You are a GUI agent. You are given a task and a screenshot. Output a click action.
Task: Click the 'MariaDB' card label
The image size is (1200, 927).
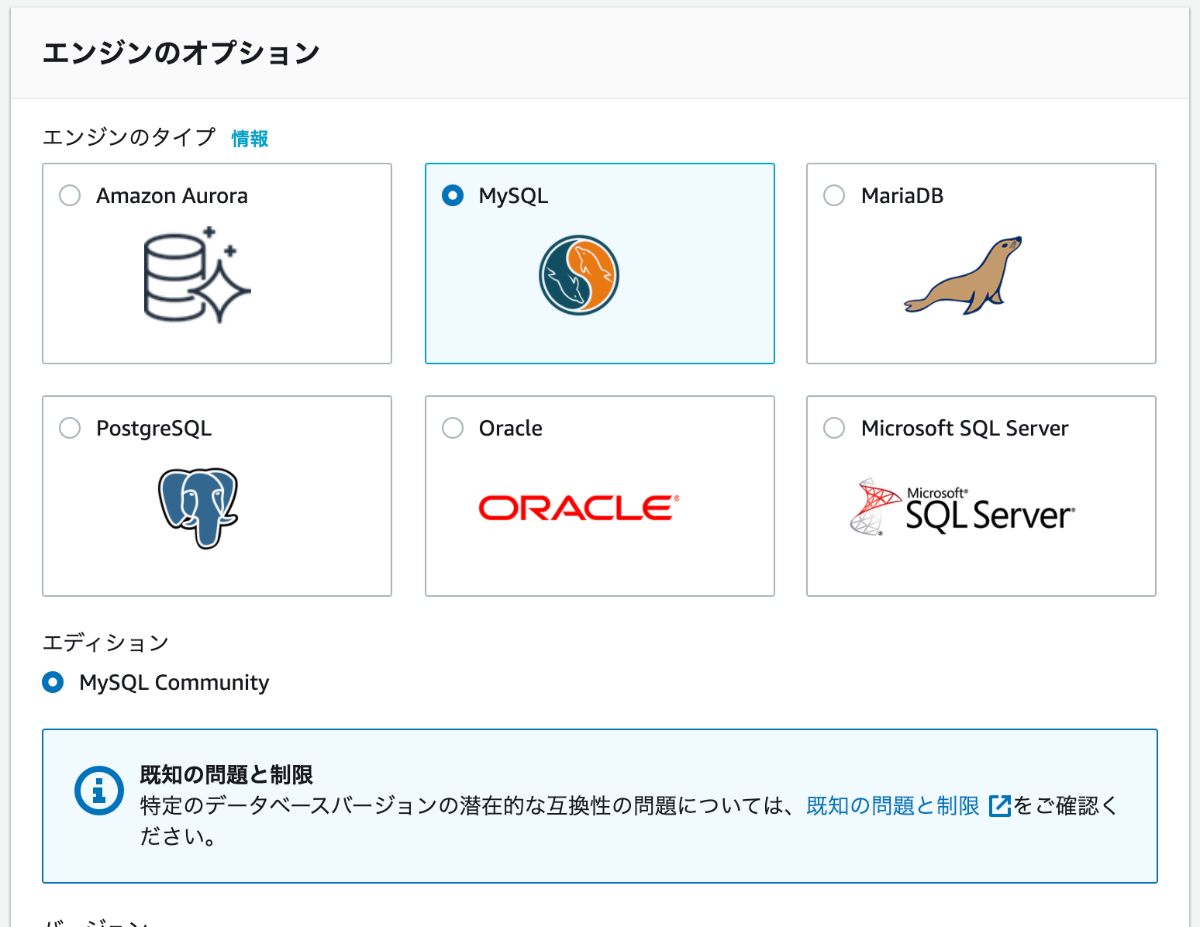pyautogui.click(x=902, y=196)
